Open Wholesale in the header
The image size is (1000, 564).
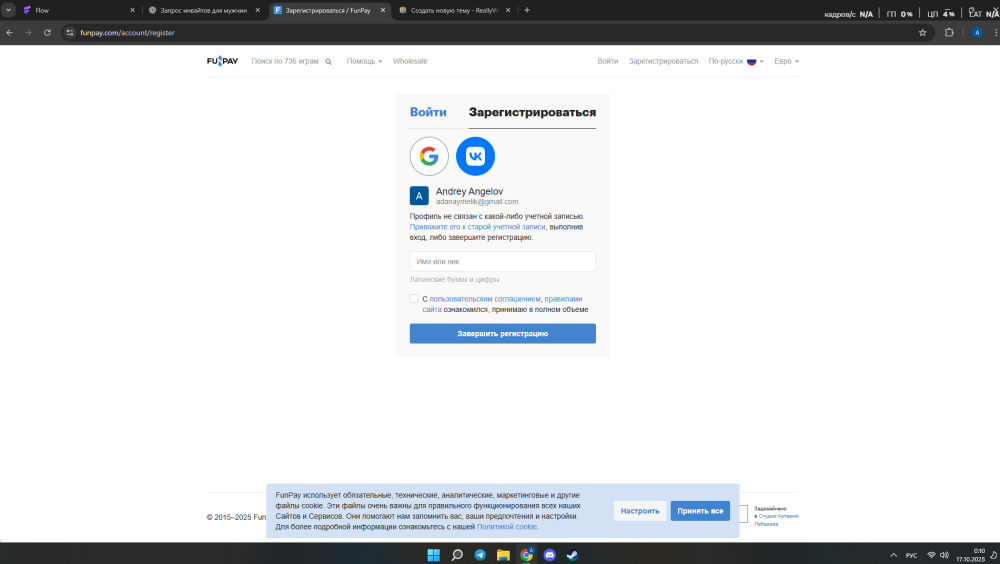[410, 61]
